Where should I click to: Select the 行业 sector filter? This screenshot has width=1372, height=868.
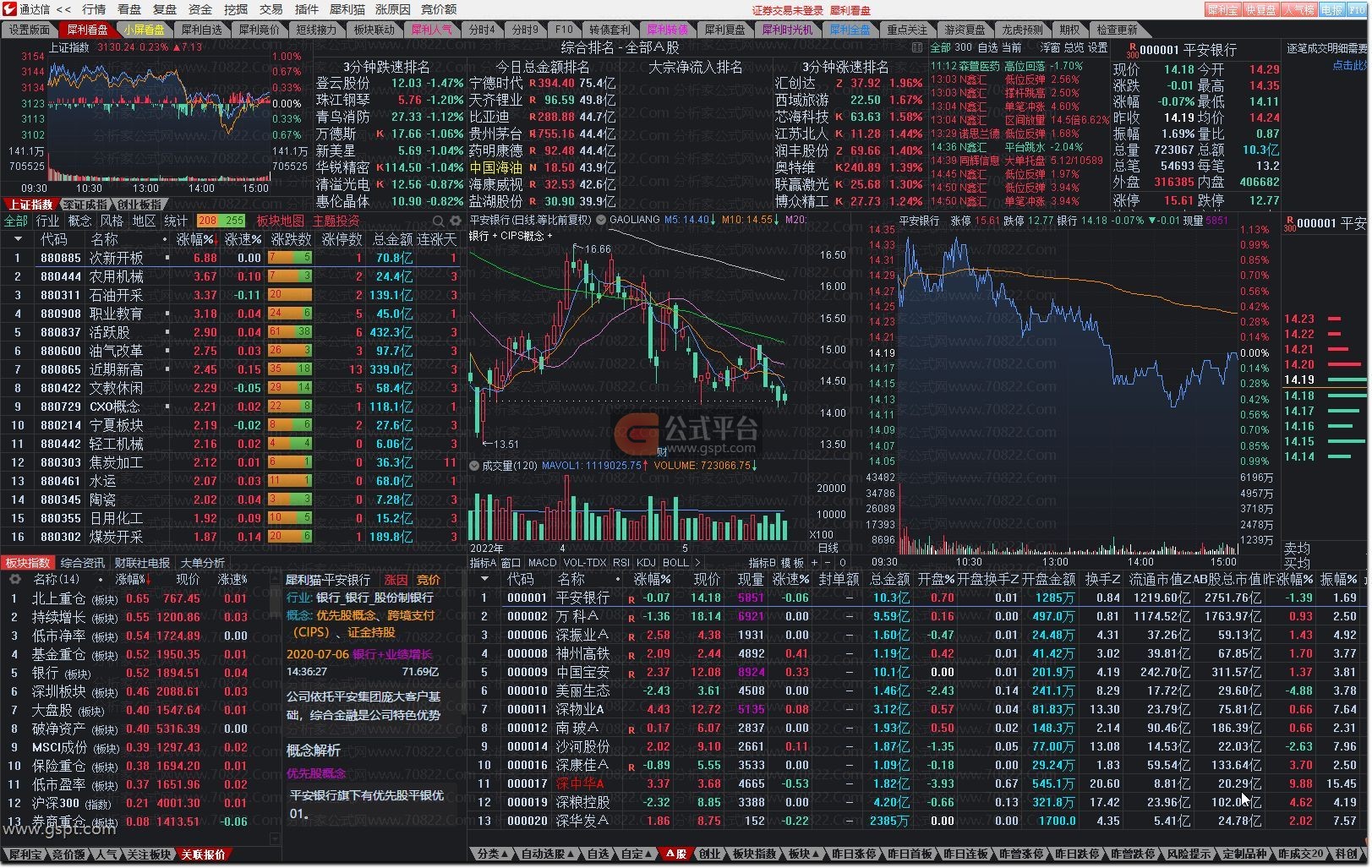tap(48, 221)
